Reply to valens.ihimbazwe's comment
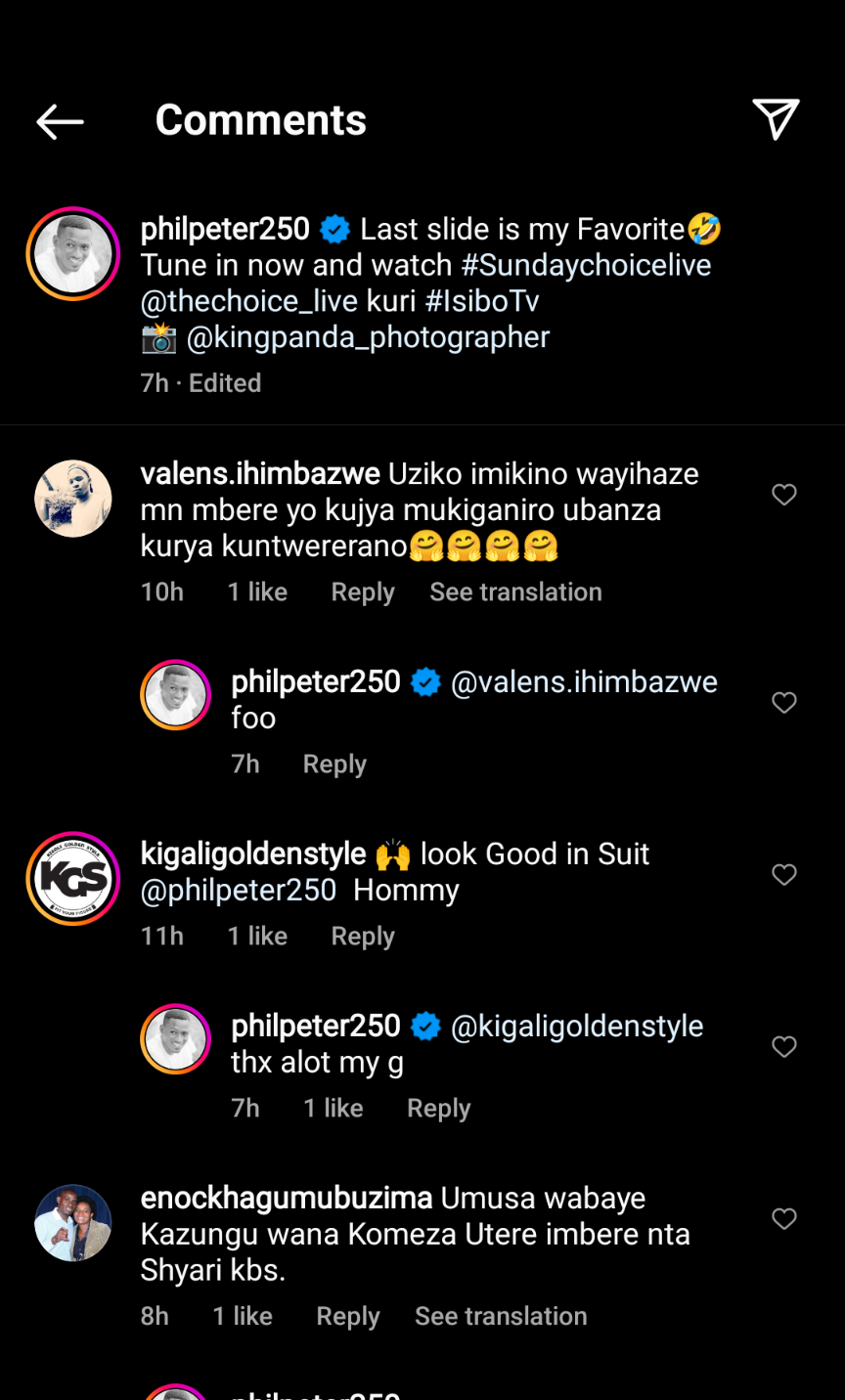 tap(363, 592)
